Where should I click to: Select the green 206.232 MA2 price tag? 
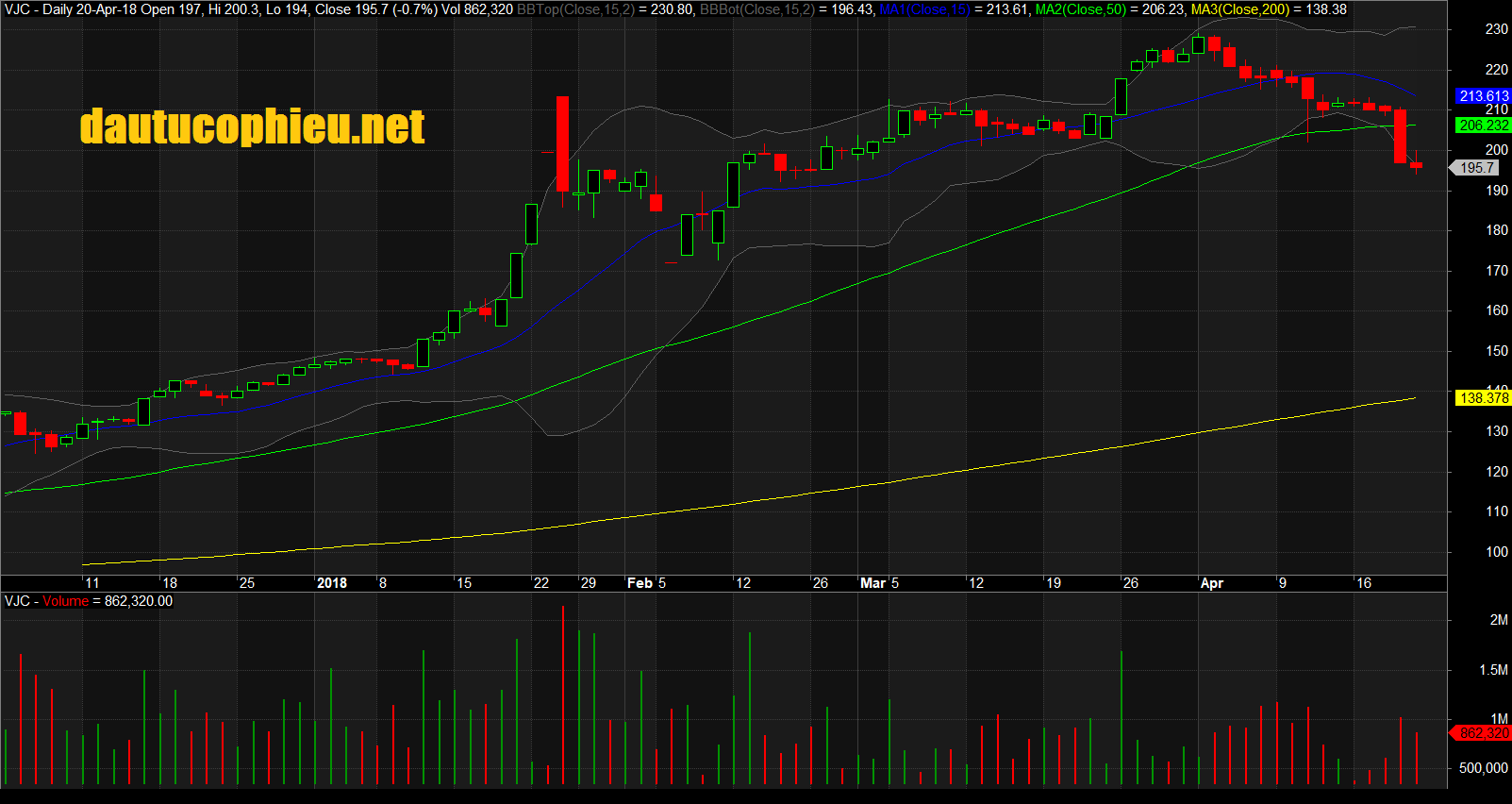pyautogui.click(x=1483, y=126)
